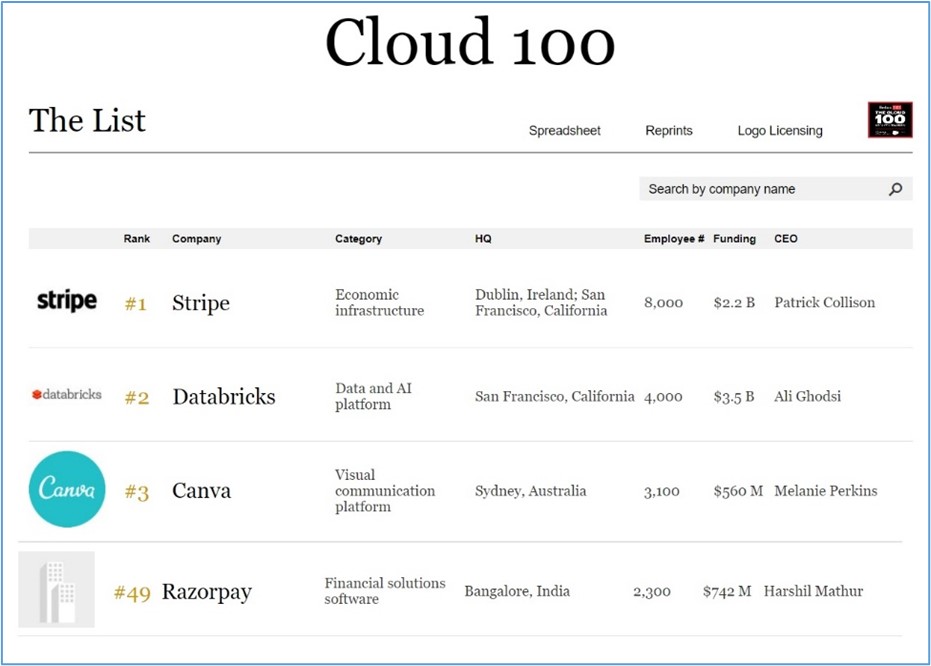Click the 8,000 employee count
Viewport: 931px width, 666px height.
[x=663, y=303]
